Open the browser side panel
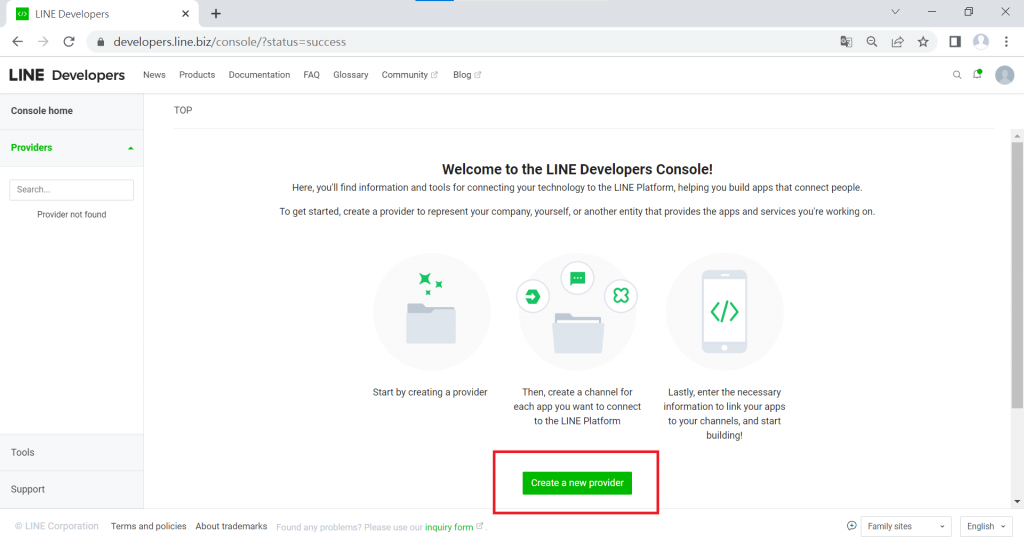This screenshot has width=1024, height=541. coord(955,42)
